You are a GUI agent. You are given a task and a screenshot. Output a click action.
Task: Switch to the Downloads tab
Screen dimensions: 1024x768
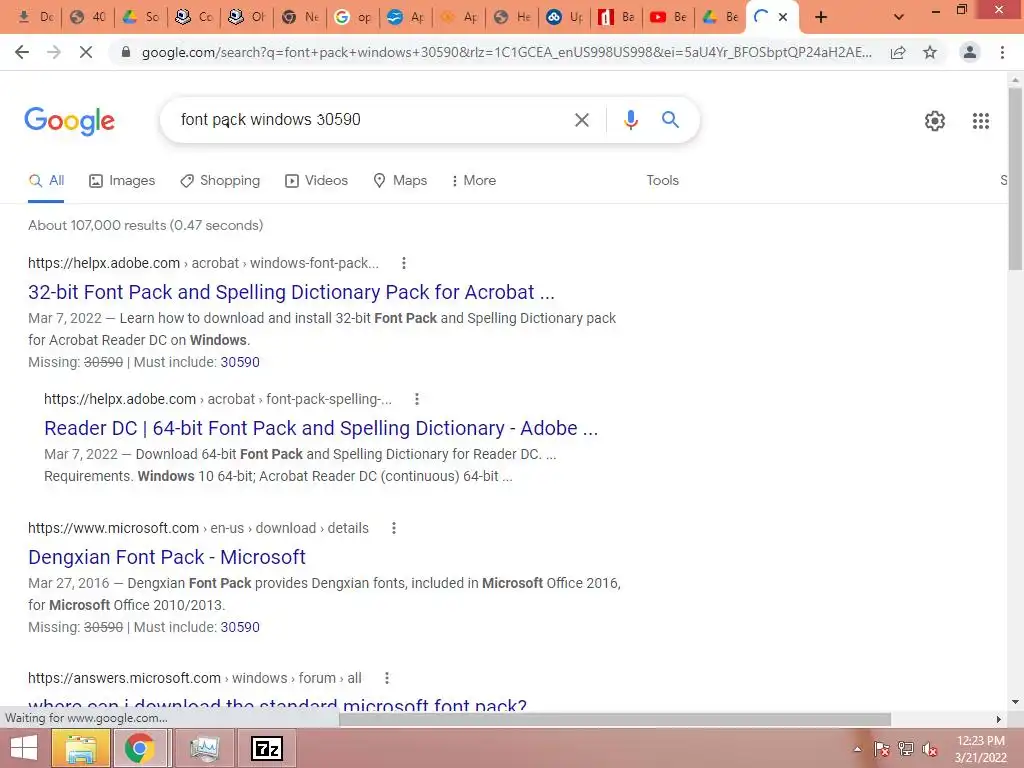(x=36, y=17)
